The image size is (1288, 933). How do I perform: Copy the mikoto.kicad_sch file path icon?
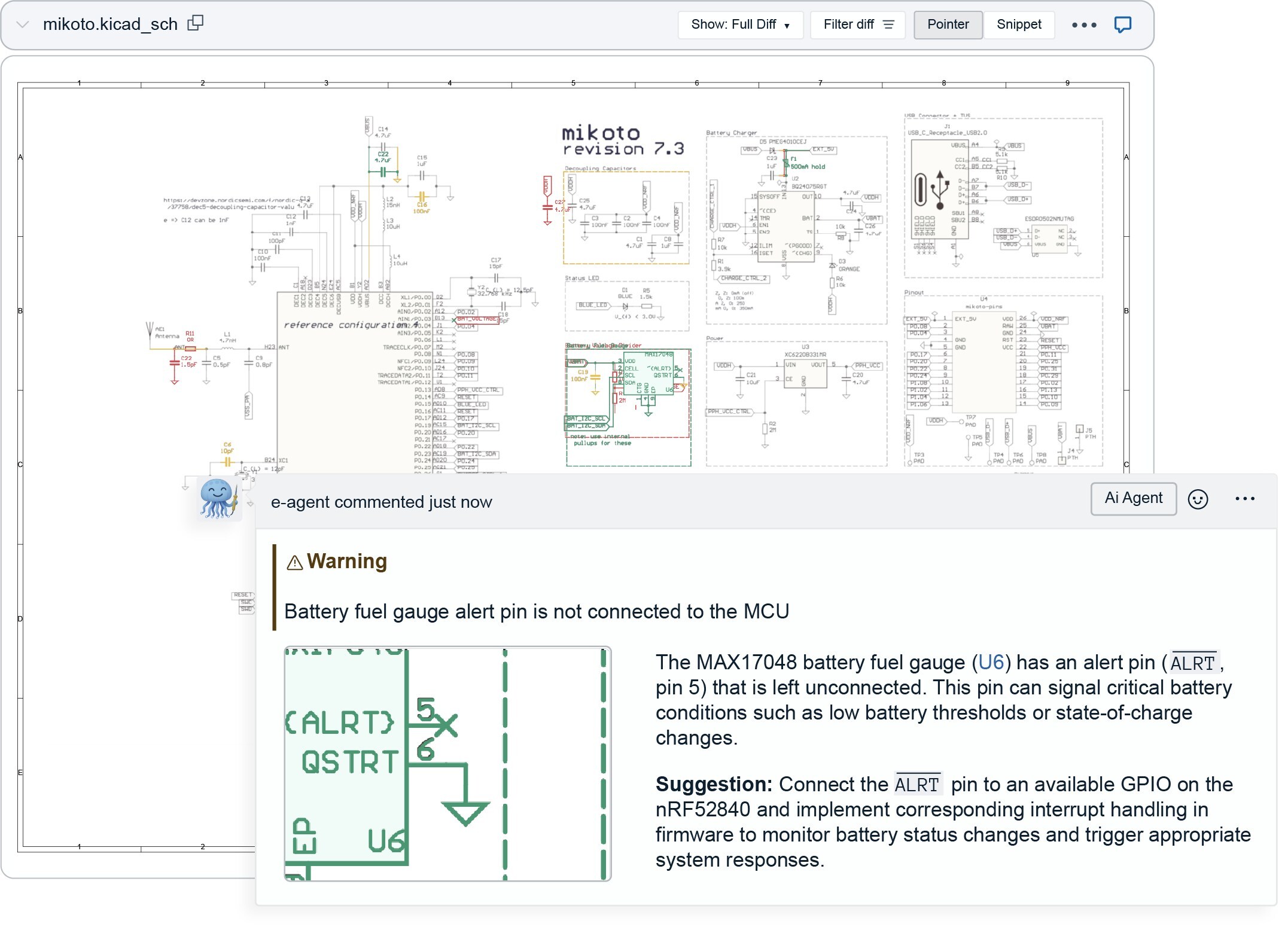click(x=196, y=23)
